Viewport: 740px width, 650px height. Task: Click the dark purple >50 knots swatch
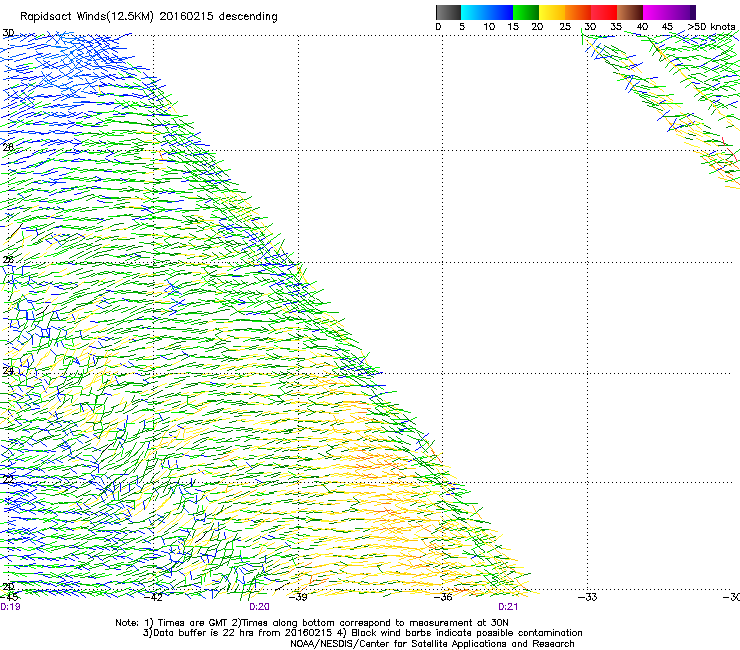(693, 12)
